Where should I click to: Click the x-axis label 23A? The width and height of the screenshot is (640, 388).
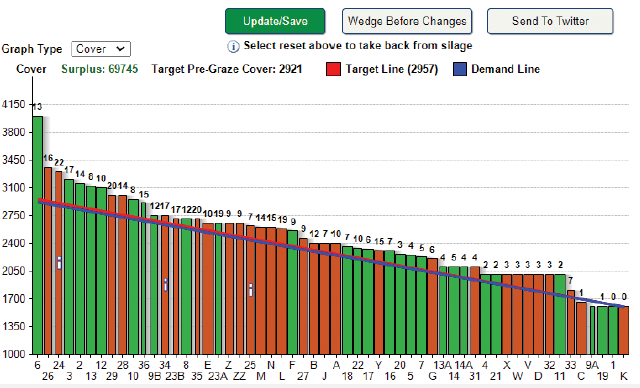(x=218, y=376)
